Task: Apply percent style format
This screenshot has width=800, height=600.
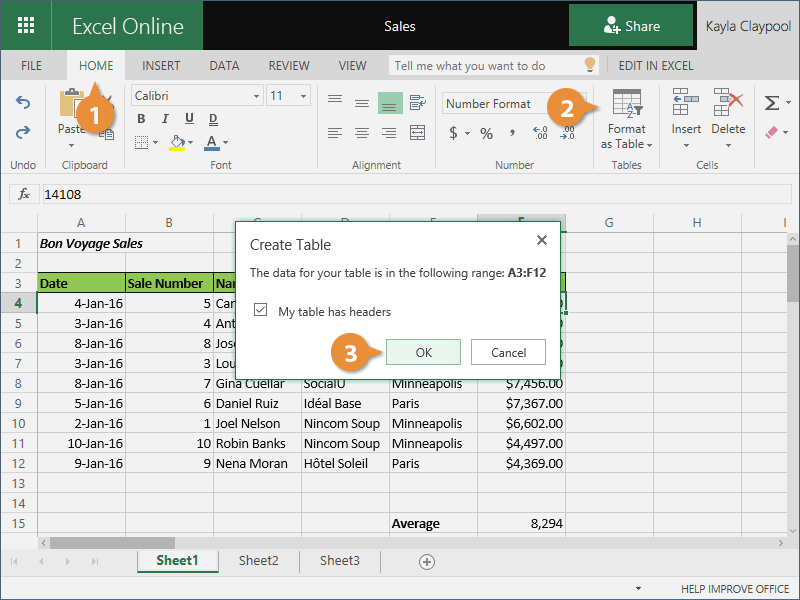Action: [486, 133]
